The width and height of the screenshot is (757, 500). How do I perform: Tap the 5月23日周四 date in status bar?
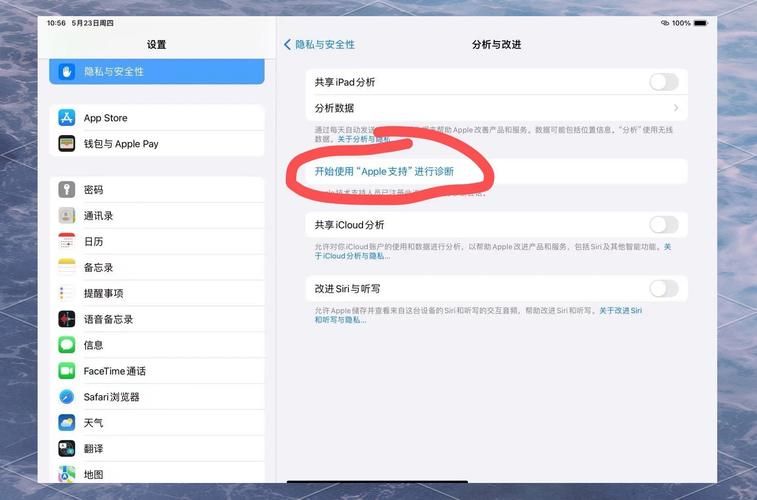93,23
